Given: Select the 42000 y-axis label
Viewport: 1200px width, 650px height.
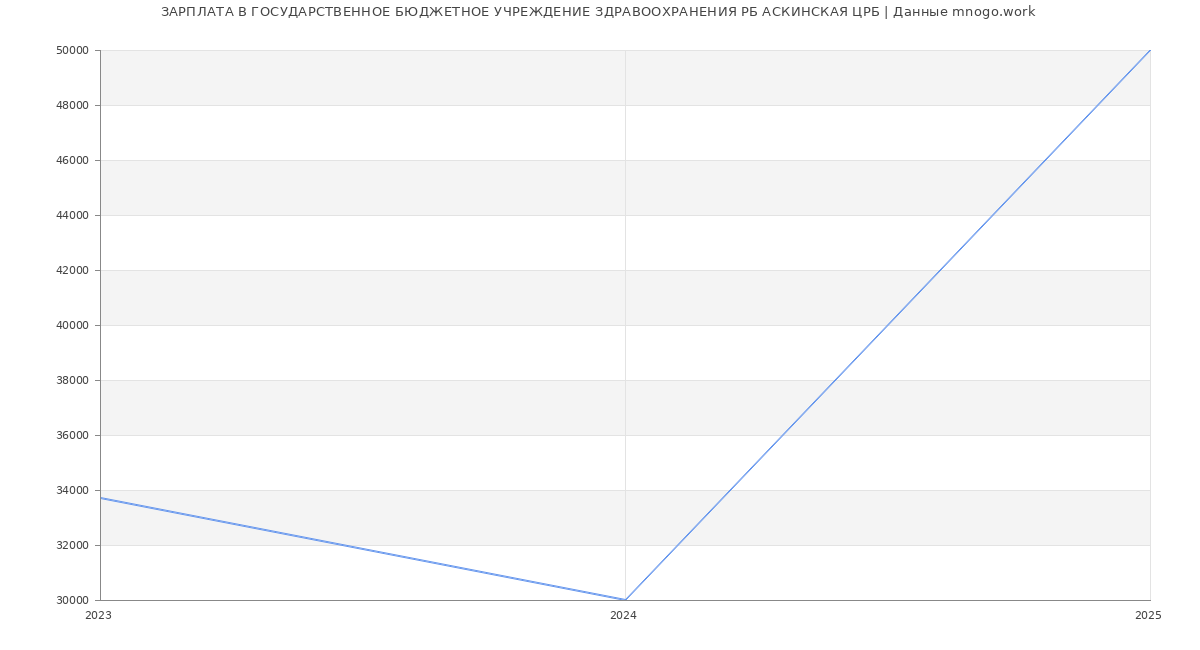Looking at the screenshot, I should [73, 270].
